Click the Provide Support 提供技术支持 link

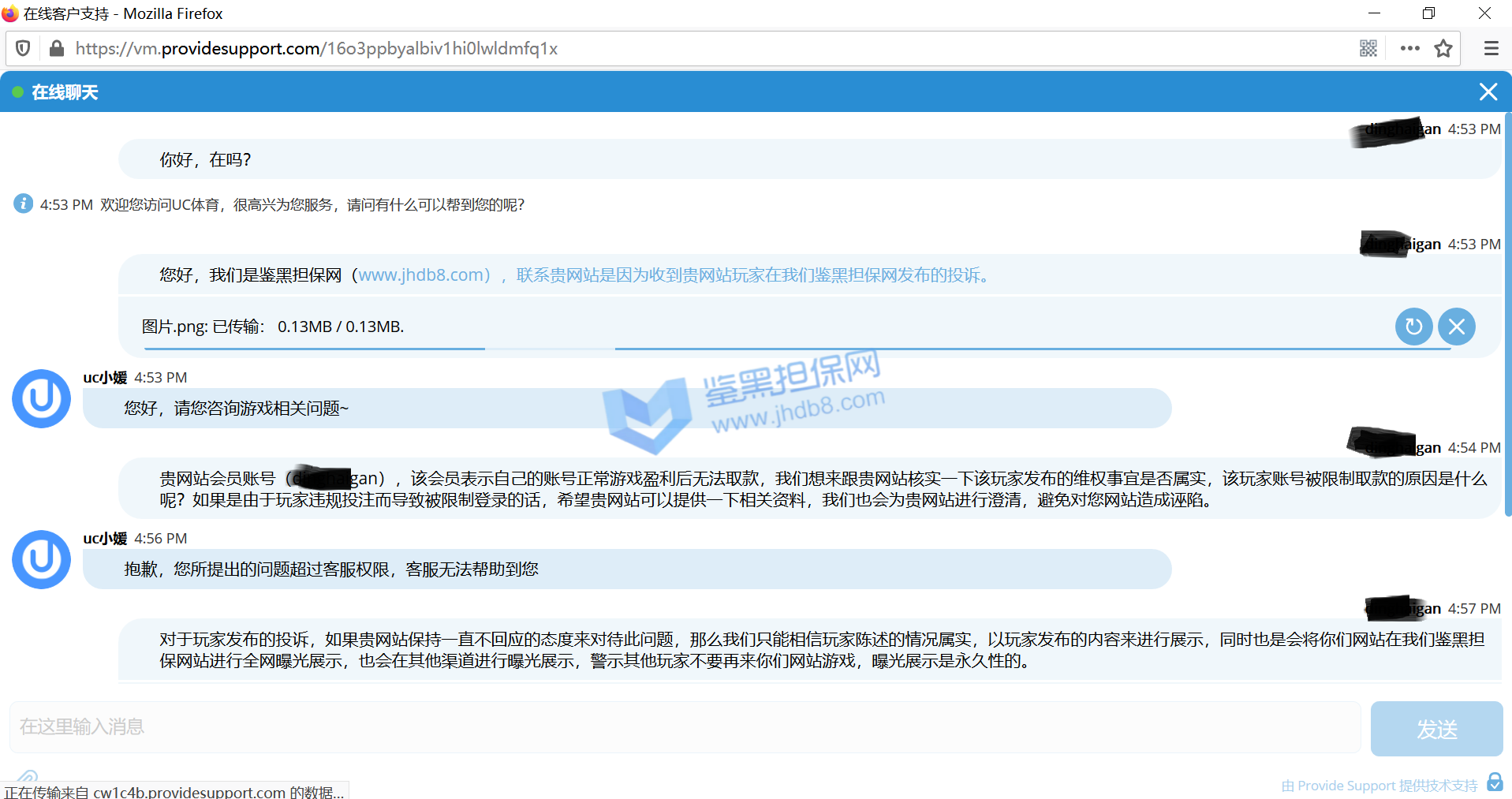point(1379,786)
